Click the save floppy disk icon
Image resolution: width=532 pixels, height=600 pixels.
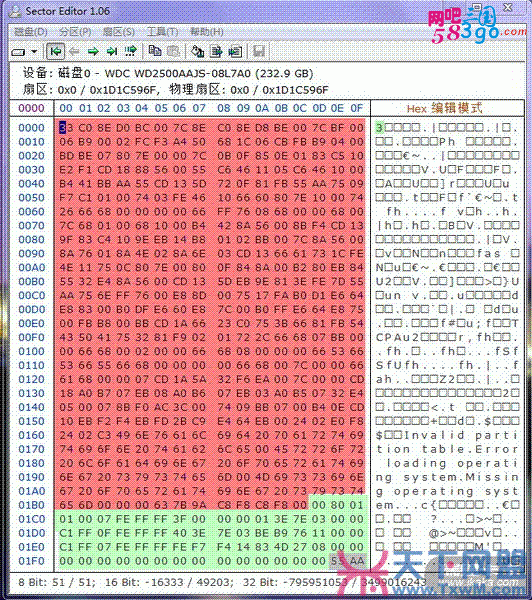(x=259, y=51)
